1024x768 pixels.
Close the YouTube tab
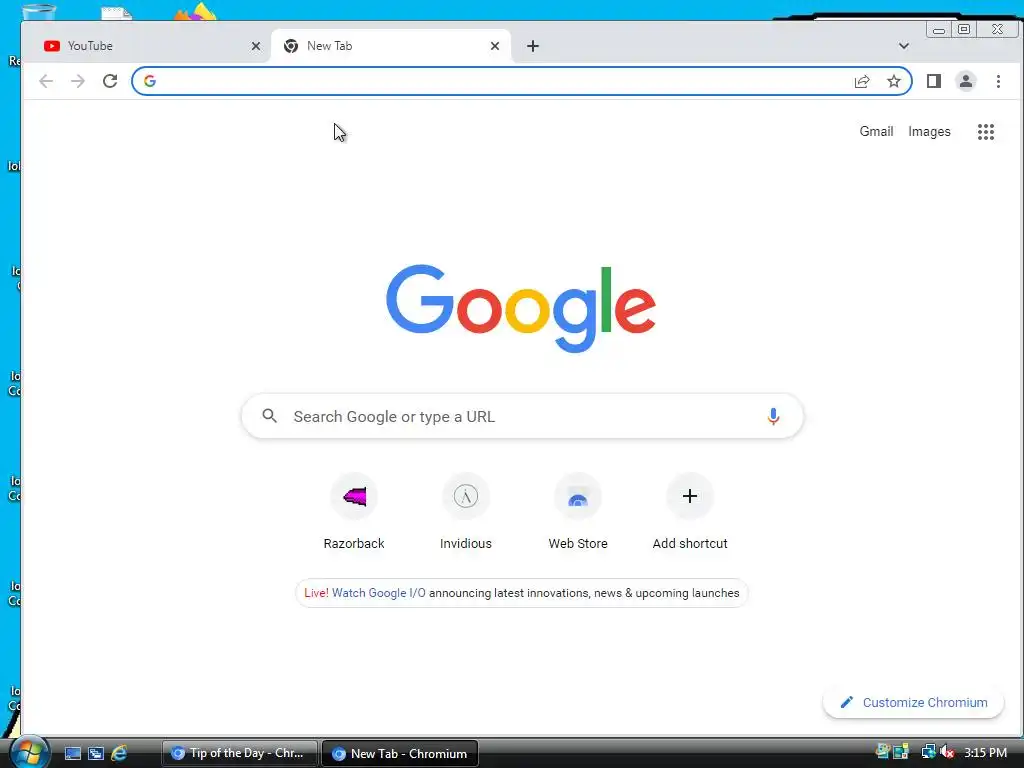pyautogui.click(x=256, y=46)
